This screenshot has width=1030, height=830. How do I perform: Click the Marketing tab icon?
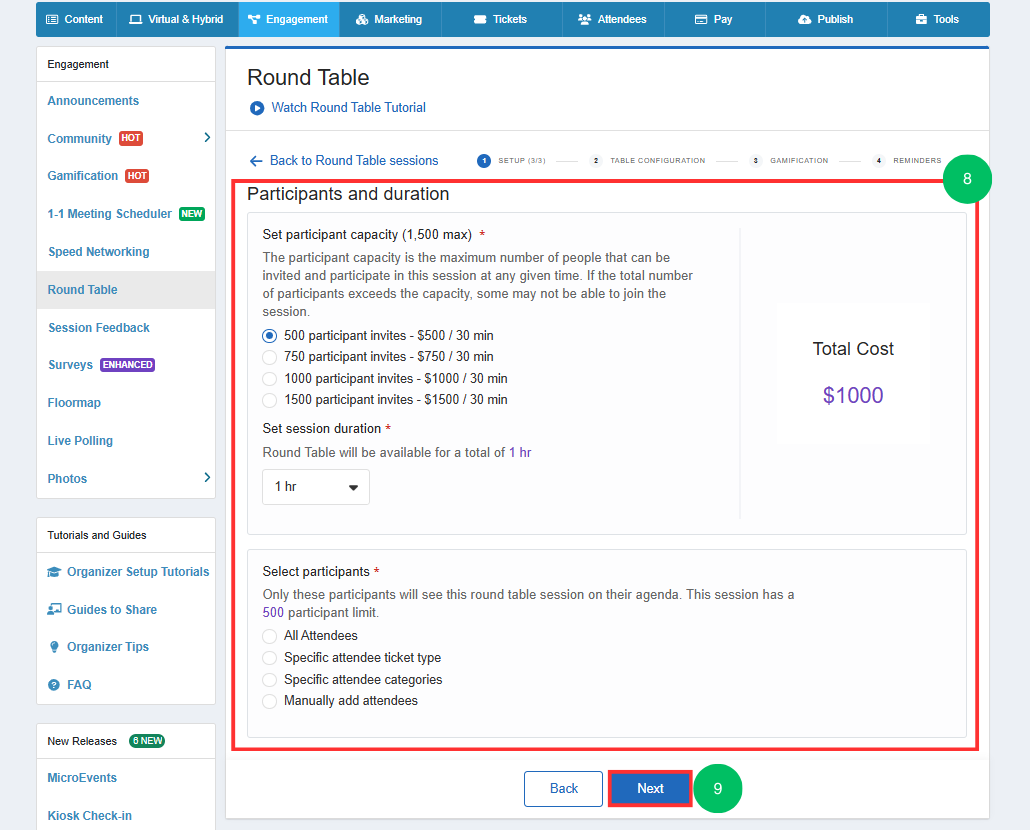coord(362,20)
